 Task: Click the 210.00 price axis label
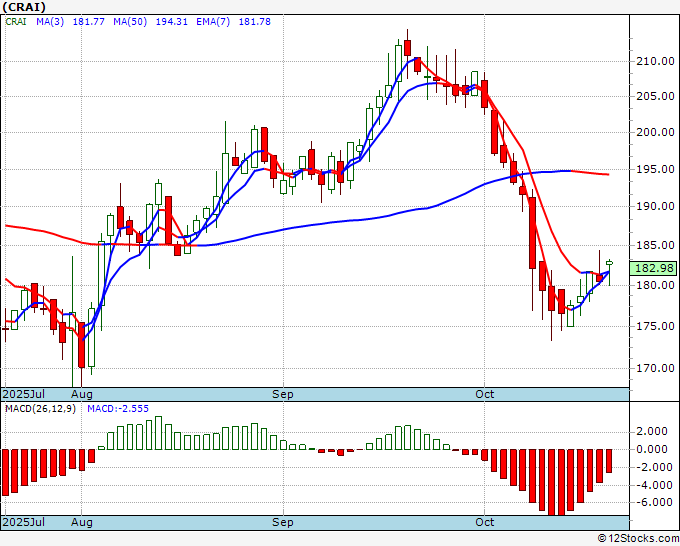pyautogui.click(x=655, y=61)
